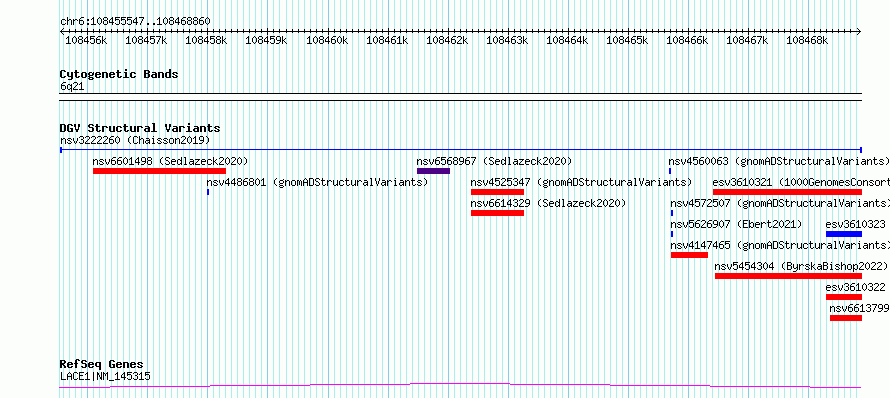Click the 108468k ruler position
The image size is (890, 398).
pyautogui.click(x=807, y=40)
